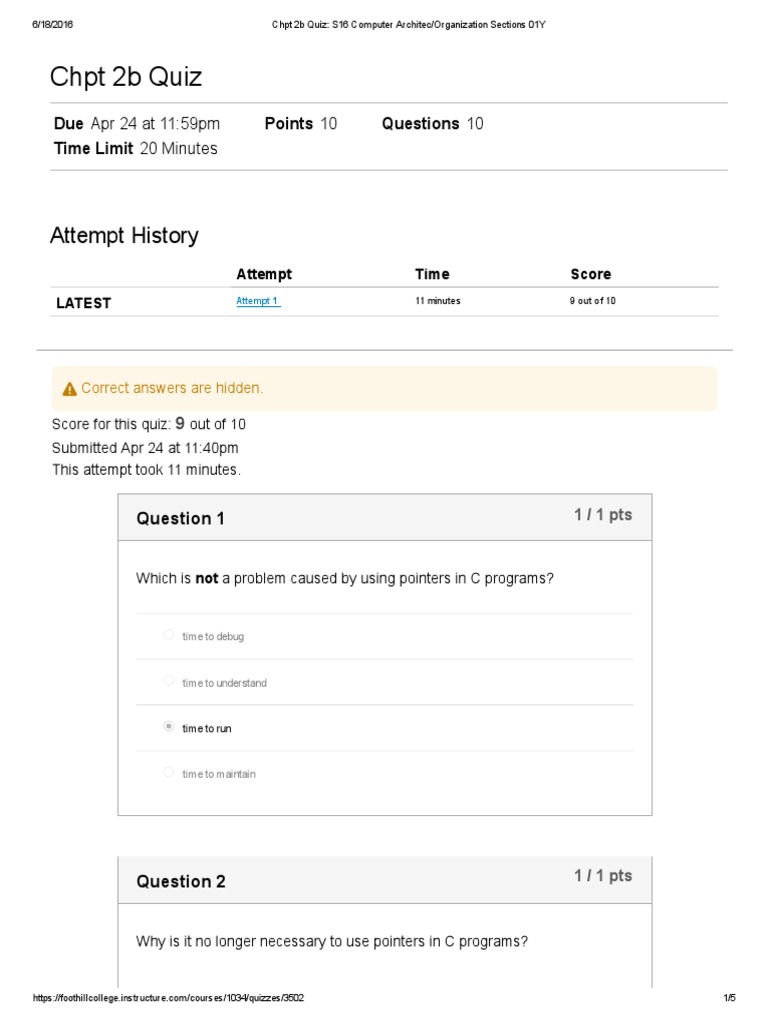Click the LATEST attempt row label
This screenshot has width=768, height=1024.
(83, 303)
